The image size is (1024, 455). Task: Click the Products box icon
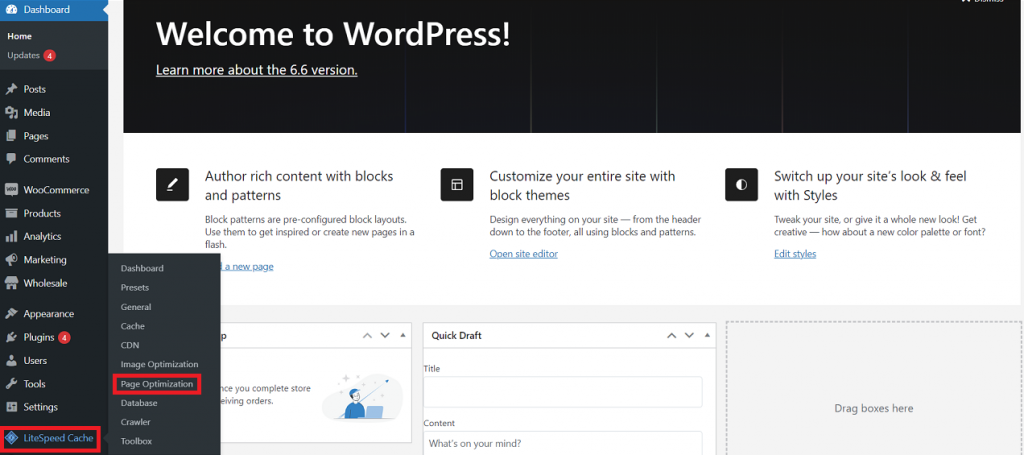coord(11,213)
